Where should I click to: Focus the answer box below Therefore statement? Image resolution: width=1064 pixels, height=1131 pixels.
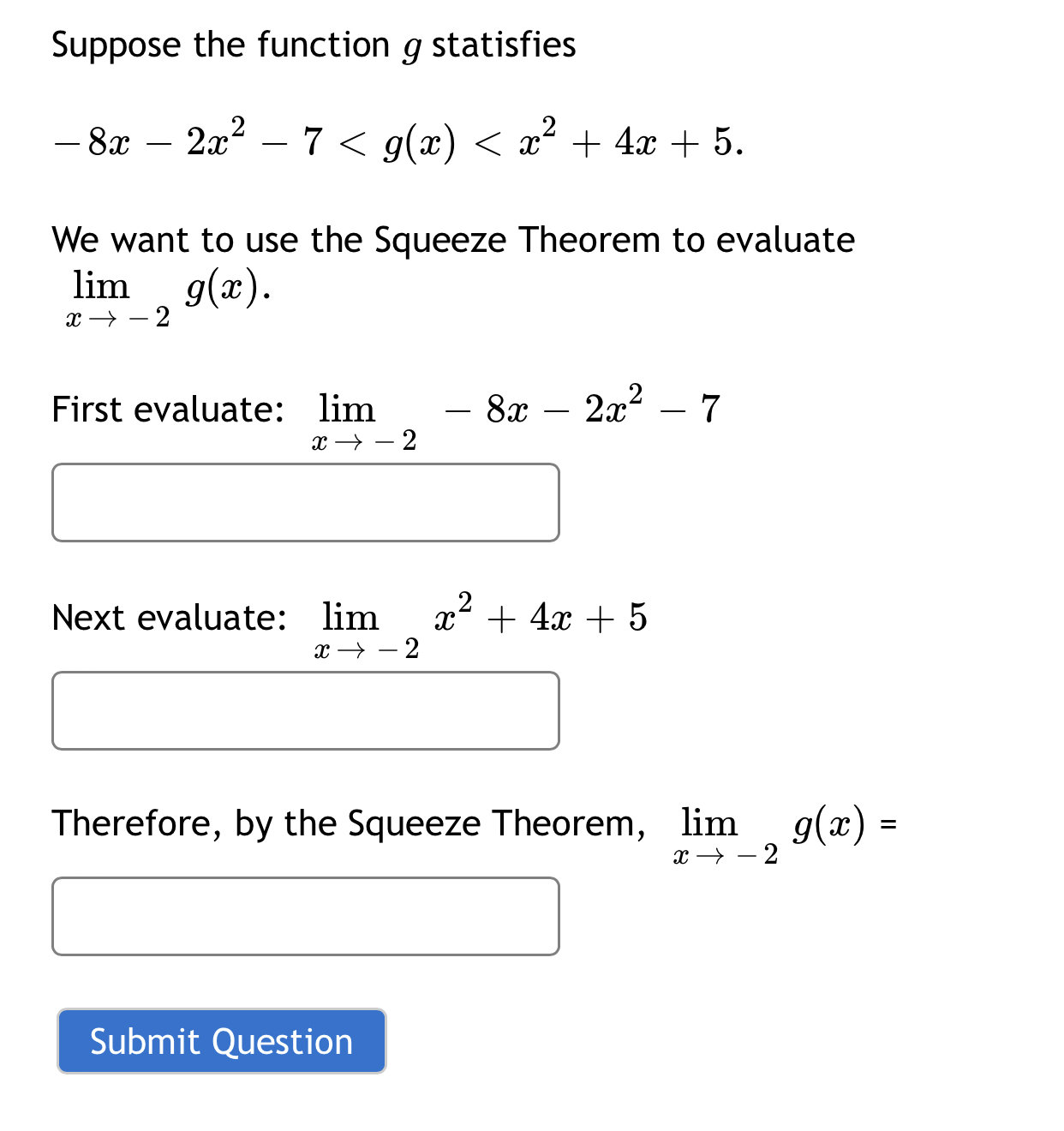point(306,915)
